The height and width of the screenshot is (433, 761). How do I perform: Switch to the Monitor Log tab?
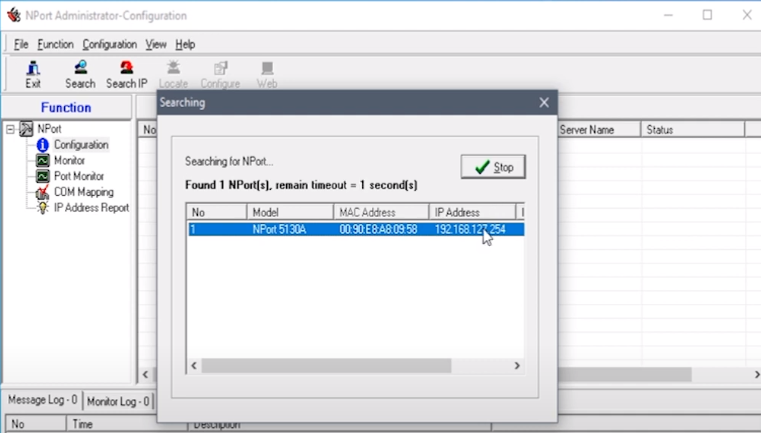coord(118,401)
